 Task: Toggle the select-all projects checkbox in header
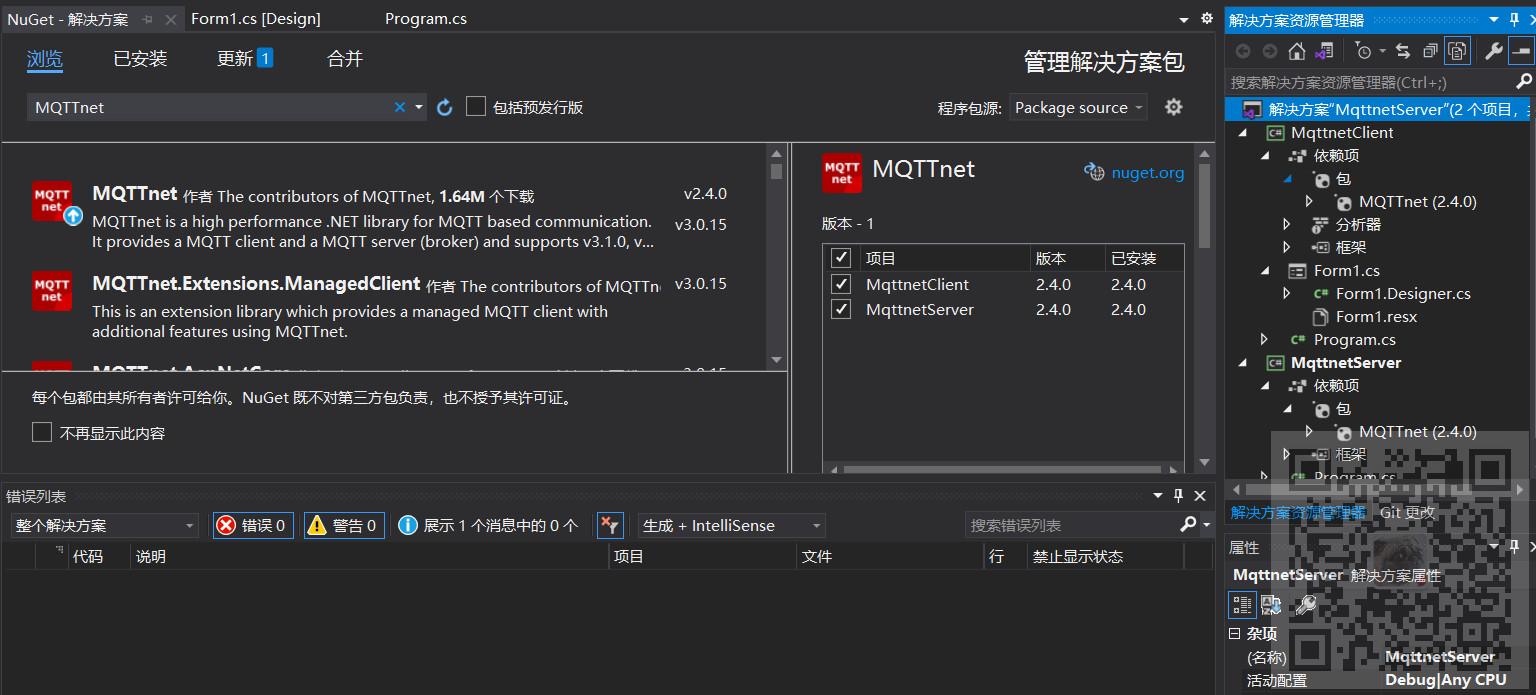point(841,258)
